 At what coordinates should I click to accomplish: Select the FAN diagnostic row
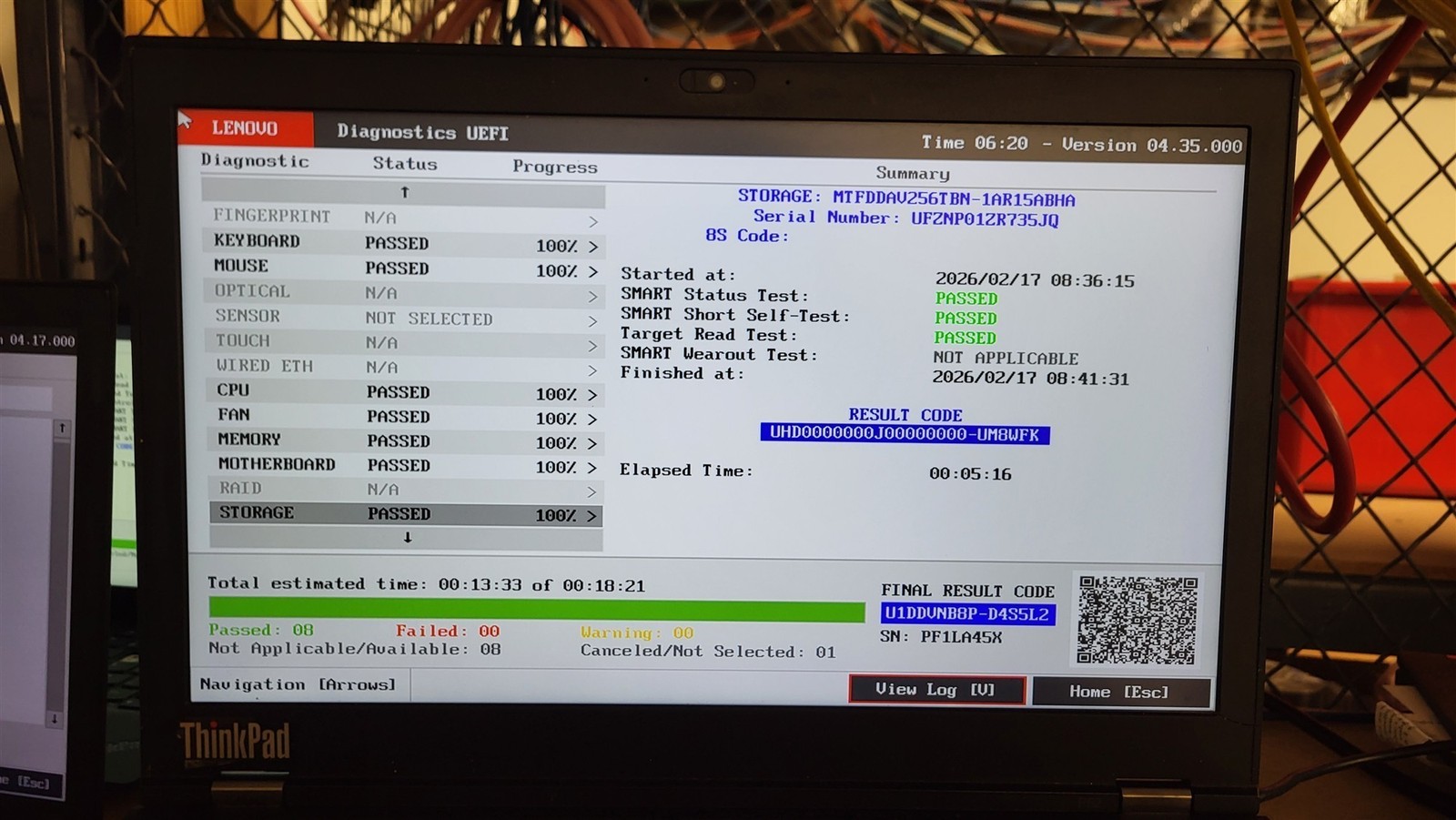[x=405, y=416]
